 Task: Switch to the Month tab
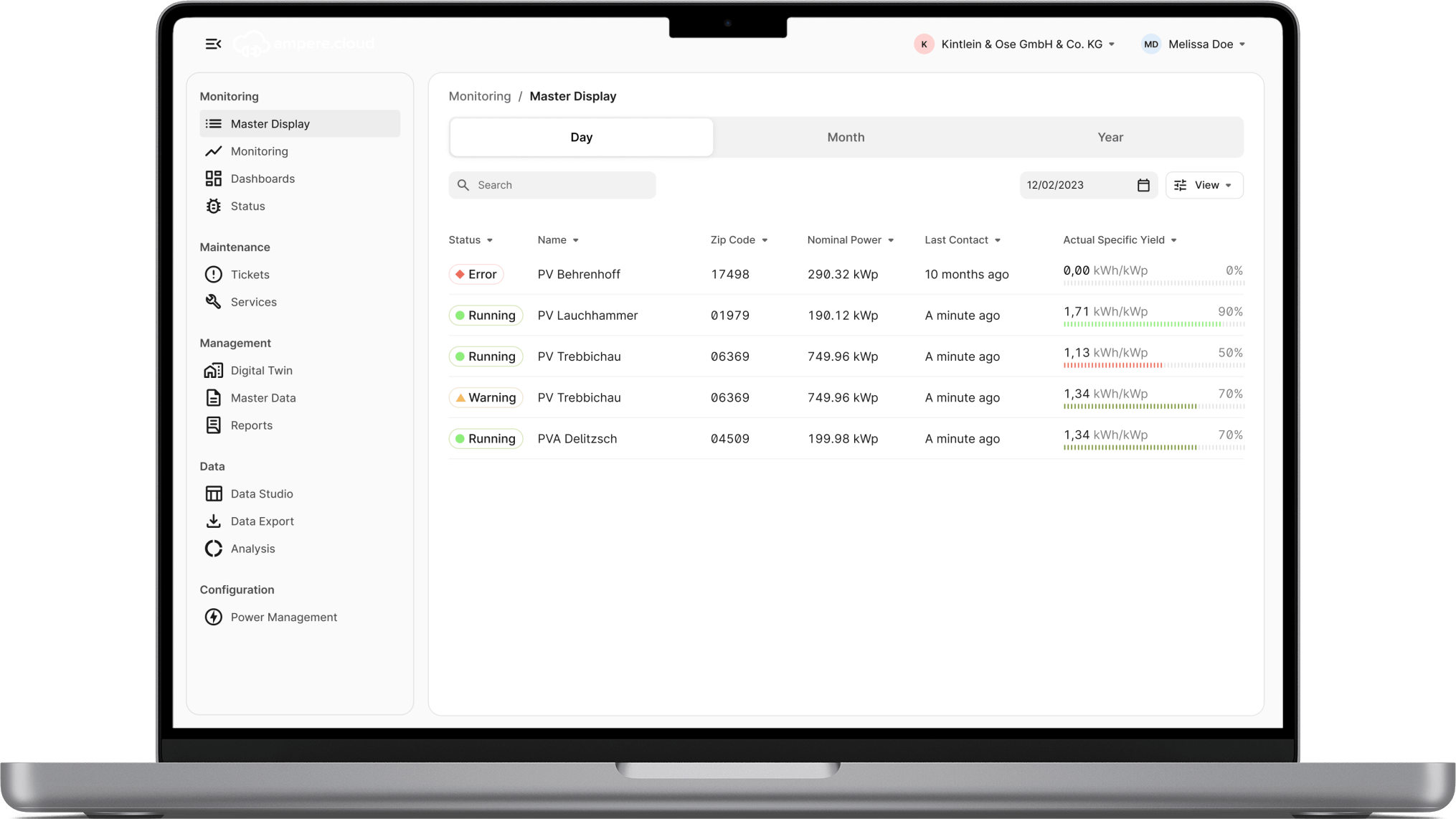click(x=846, y=138)
